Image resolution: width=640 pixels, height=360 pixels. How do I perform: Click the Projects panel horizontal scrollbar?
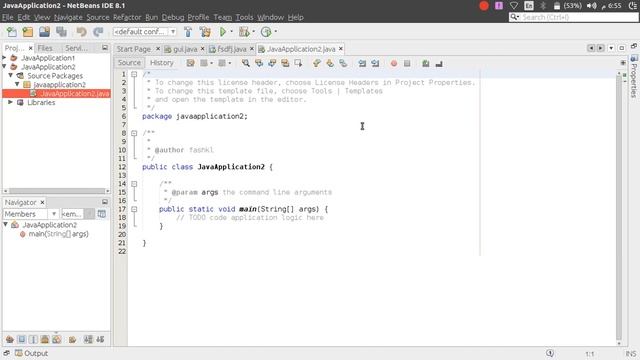(x=56, y=191)
